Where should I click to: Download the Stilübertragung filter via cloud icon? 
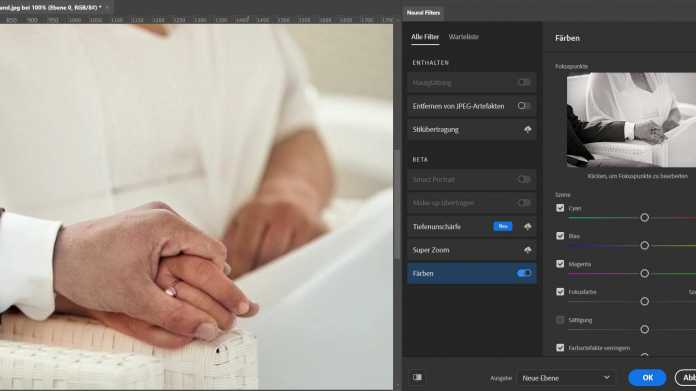coord(527,130)
